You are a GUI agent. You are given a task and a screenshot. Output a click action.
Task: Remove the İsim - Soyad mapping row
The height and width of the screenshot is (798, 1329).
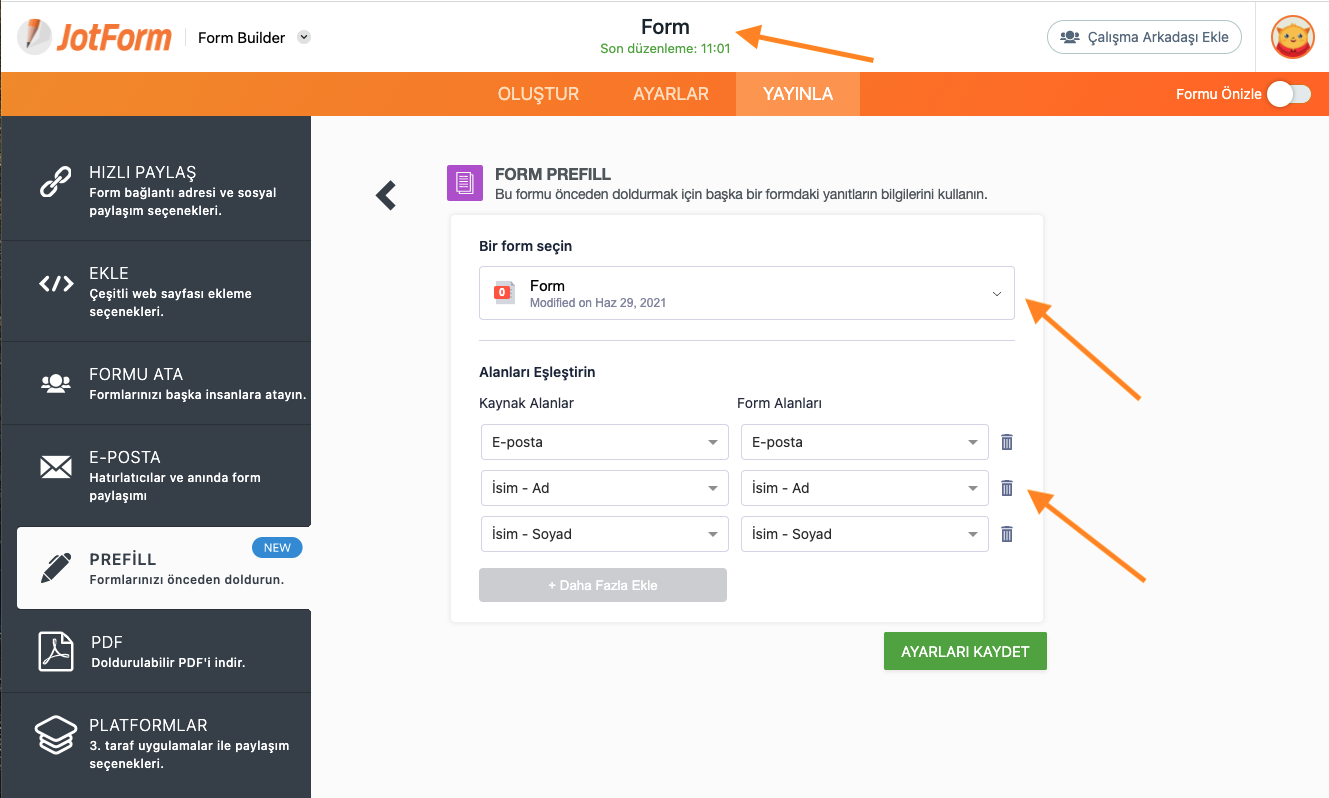click(1007, 534)
